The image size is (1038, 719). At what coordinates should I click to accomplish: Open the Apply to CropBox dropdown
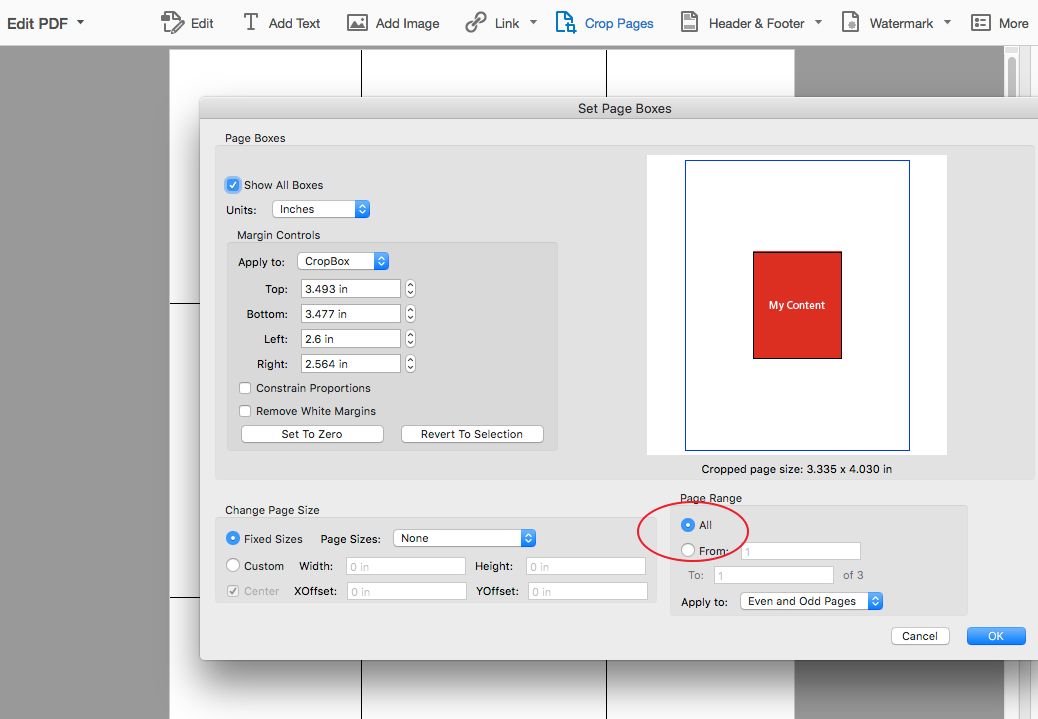(x=343, y=261)
